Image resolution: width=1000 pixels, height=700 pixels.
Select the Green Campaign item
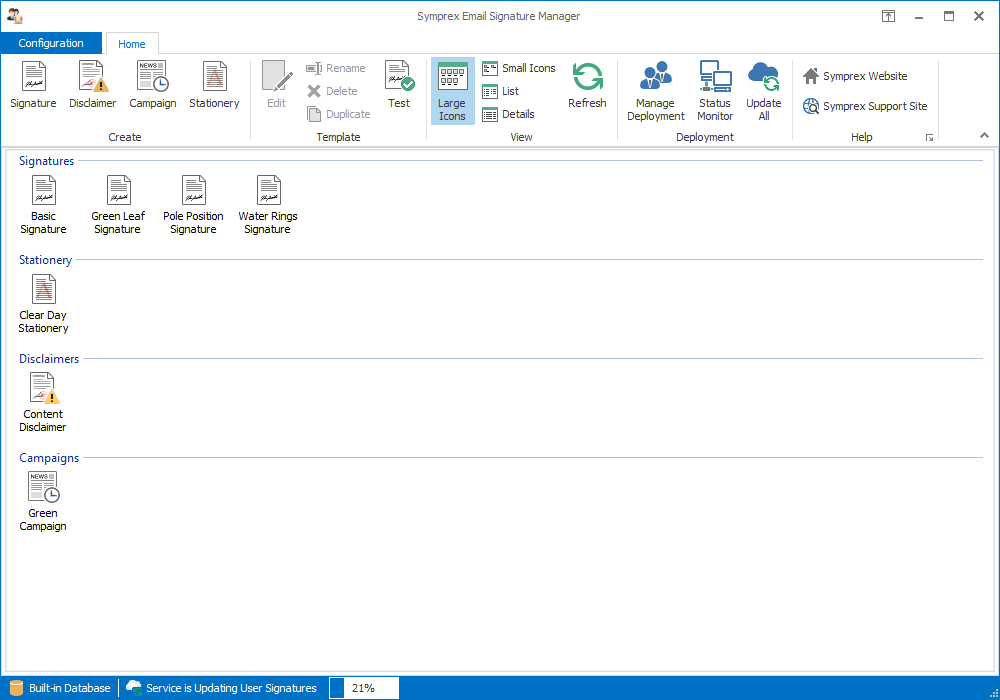(x=43, y=501)
